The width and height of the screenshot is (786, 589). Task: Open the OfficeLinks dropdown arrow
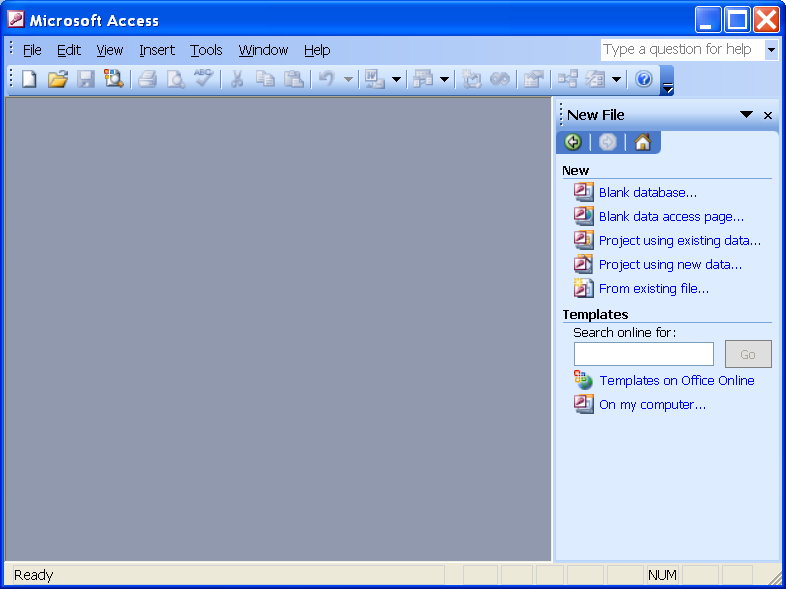pyautogui.click(x=396, y=79)
